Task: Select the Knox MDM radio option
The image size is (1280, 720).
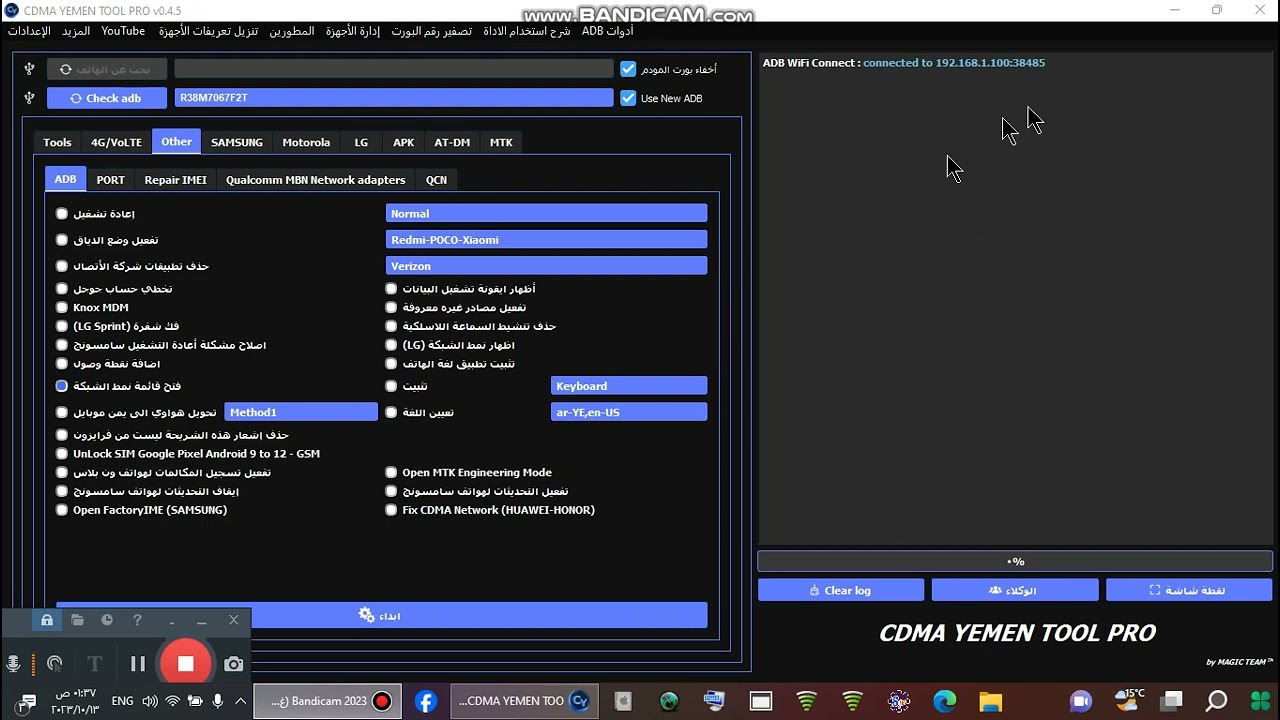Action: coord(62,308)
